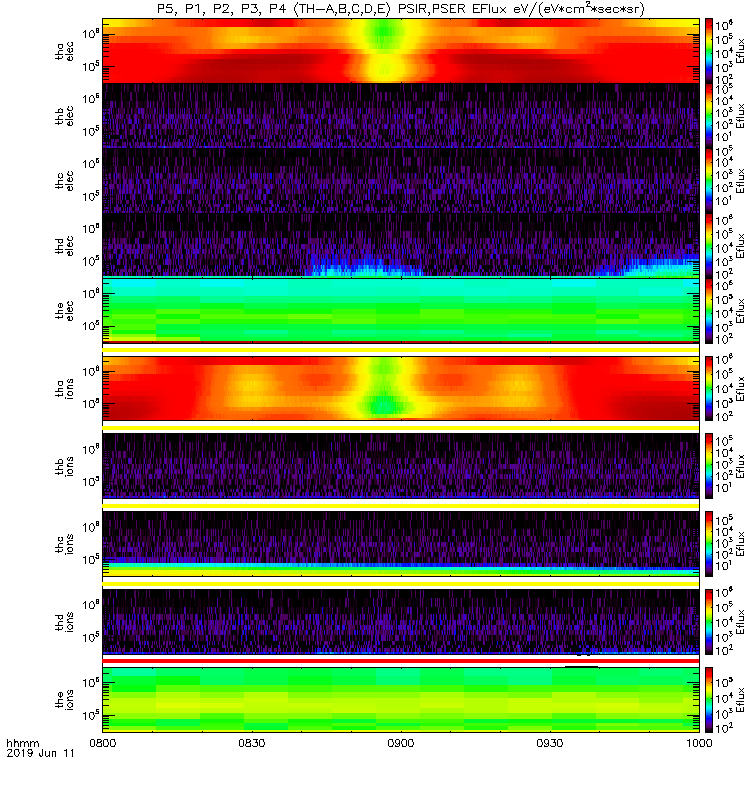This screenshot has width=750, height=800.
Task: Click the yellow bar above thd ions panel
Action: click(401, 584)
